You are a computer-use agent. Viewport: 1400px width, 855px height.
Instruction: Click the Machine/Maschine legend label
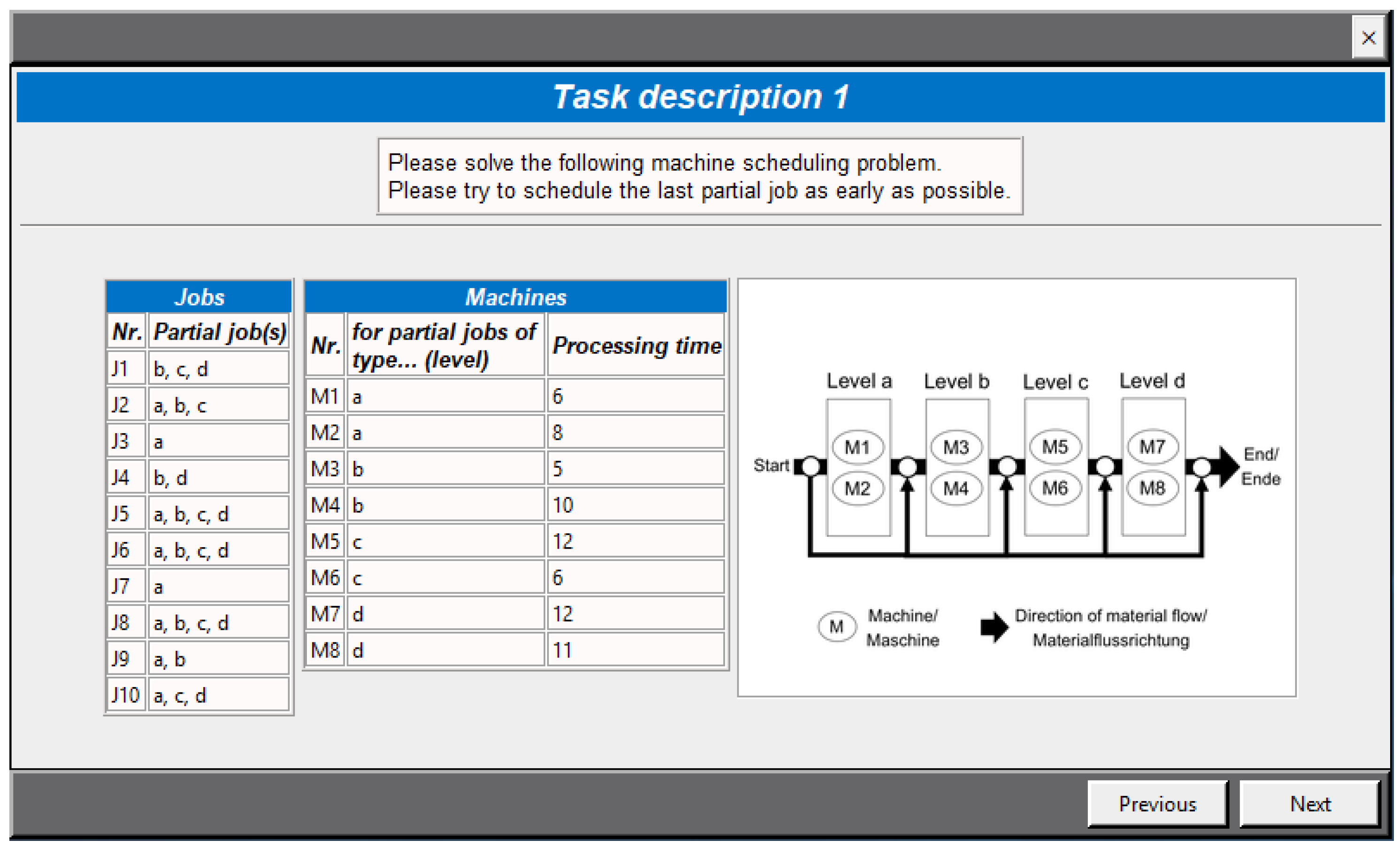point(902,628)
